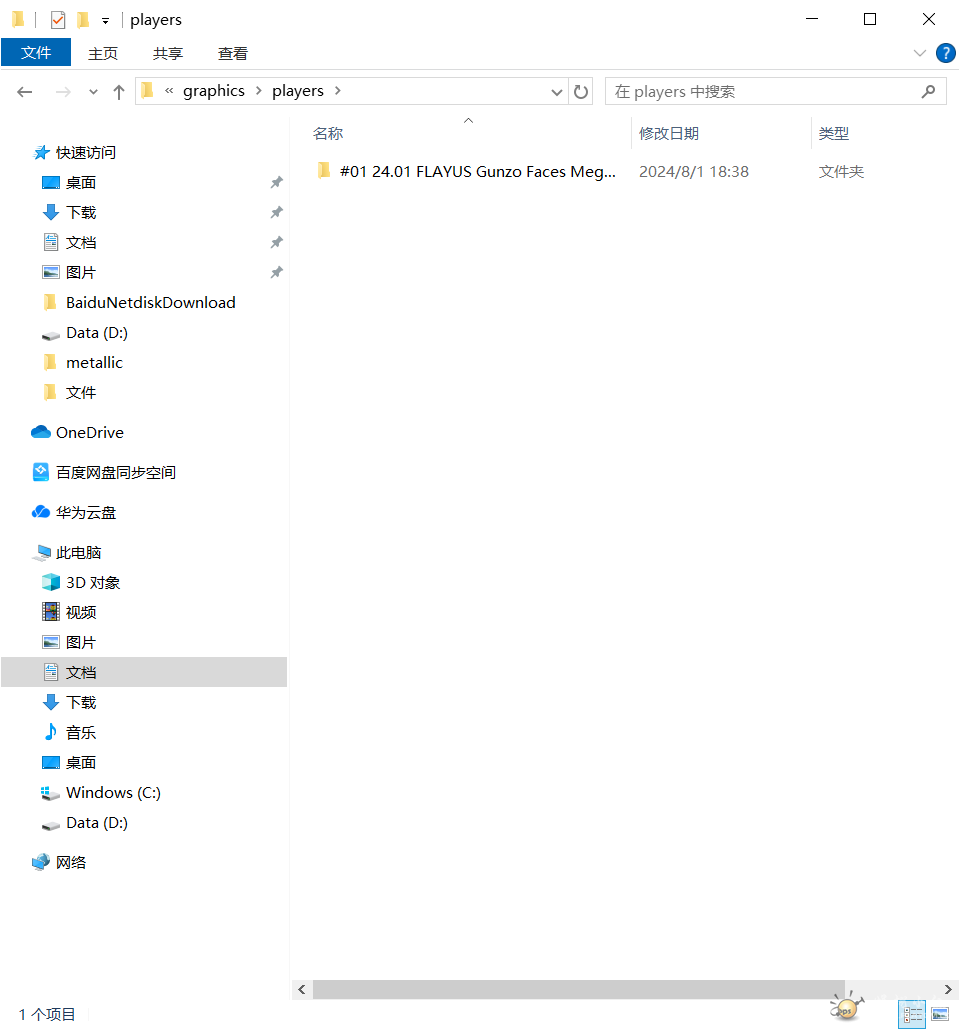The width and height of the screenshot is (960, 1030).
Task: Click the OneDrive cloud item
Action: (x=89, y=433)
